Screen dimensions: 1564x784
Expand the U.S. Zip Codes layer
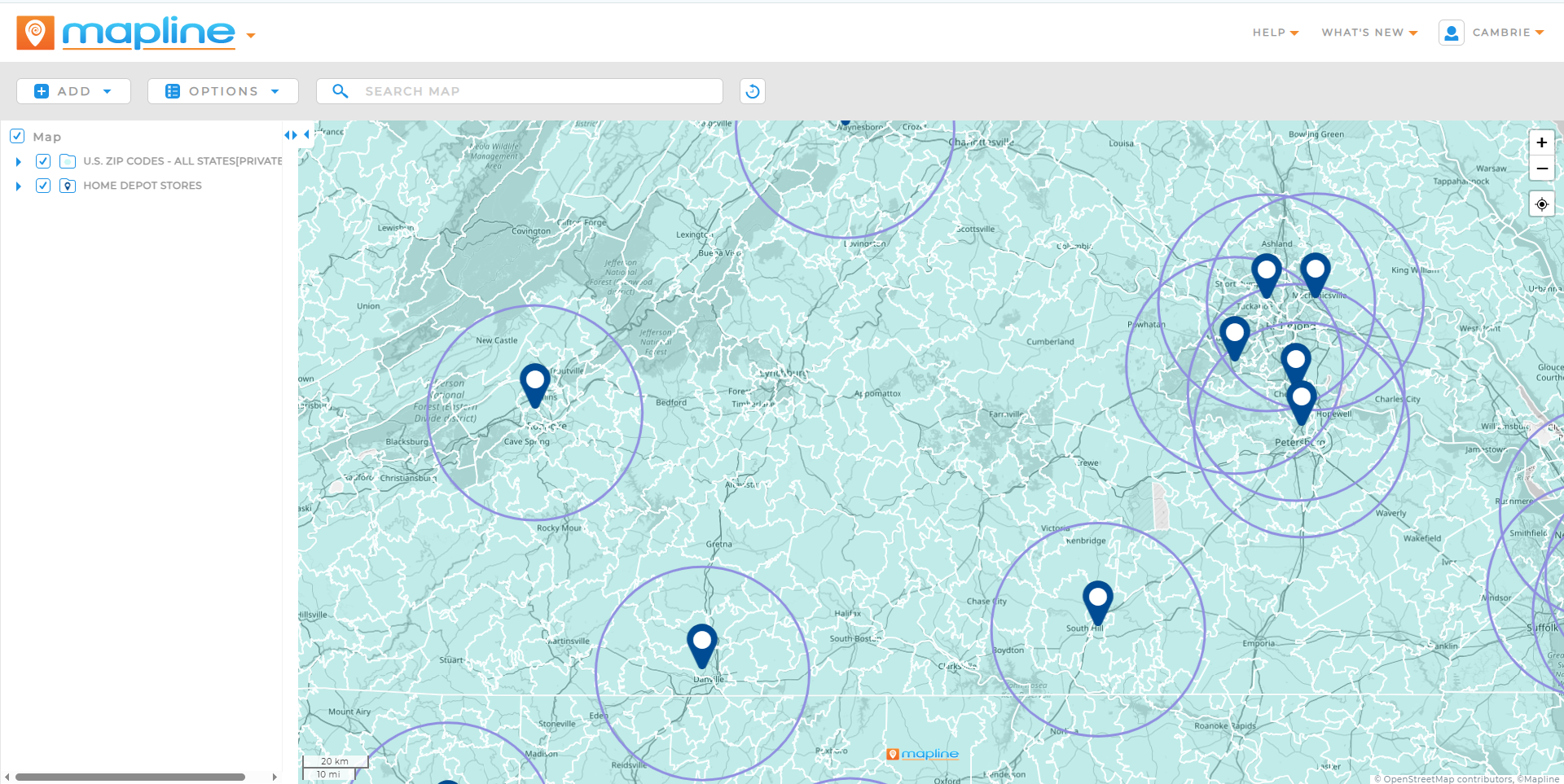click(18, 162)
